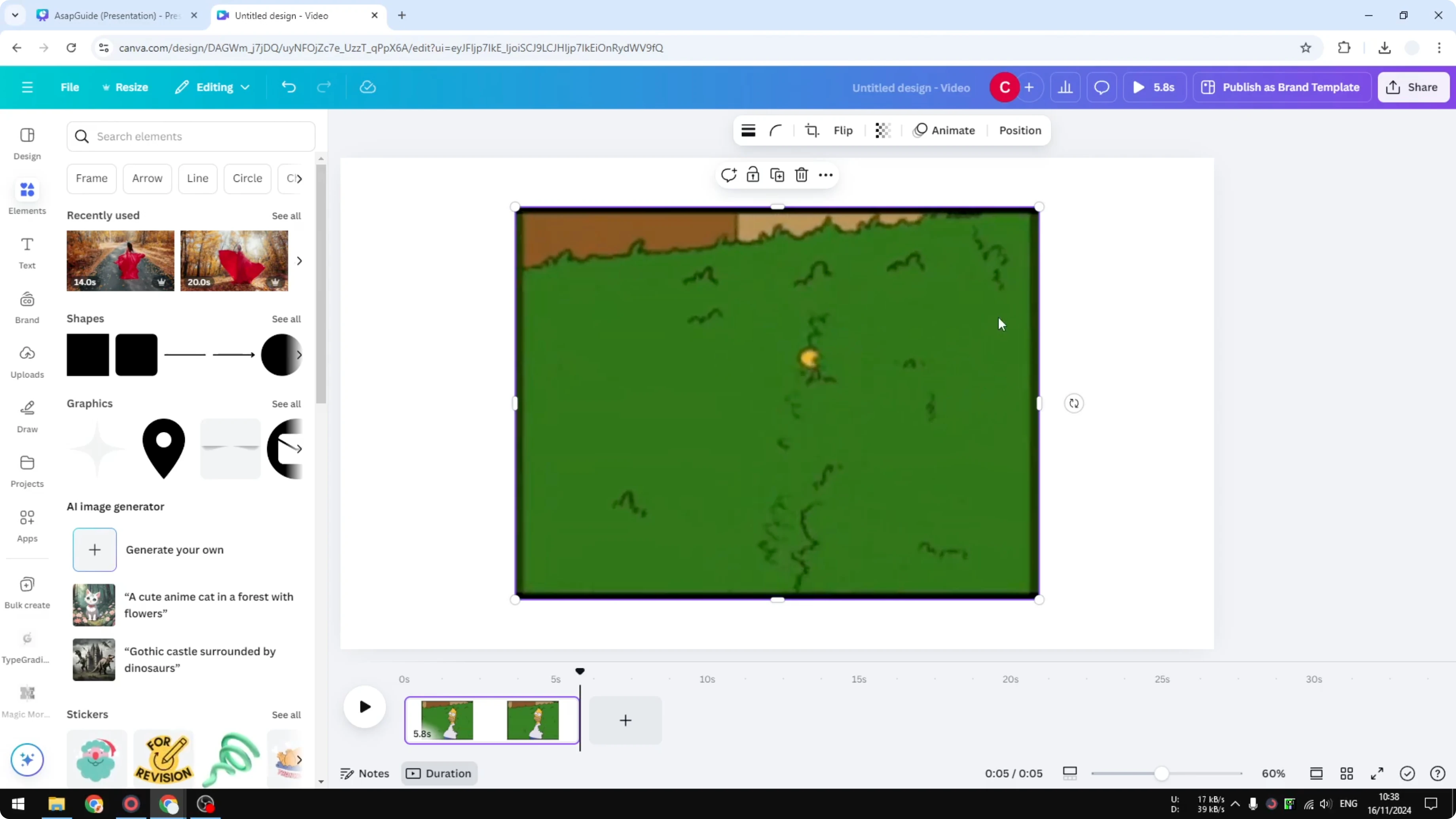Open the Transparency checkerboard icon
The height and width of the screenshot is (819, 1456).
882,131
